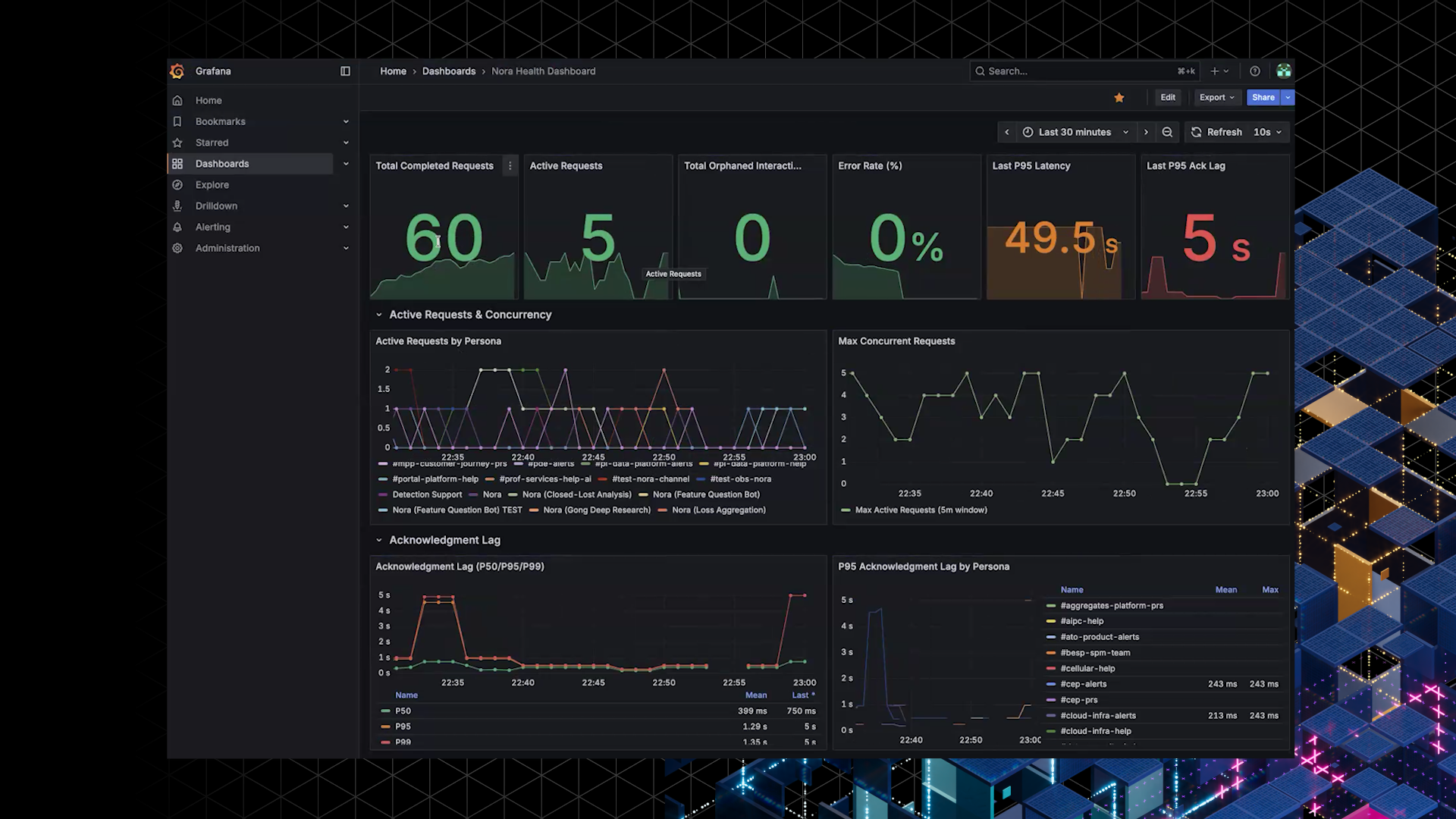Viewport: 1456px width, 819px height.
Task: Click Nora Health Dashboard breadcrumb
Action: (543, 71)
